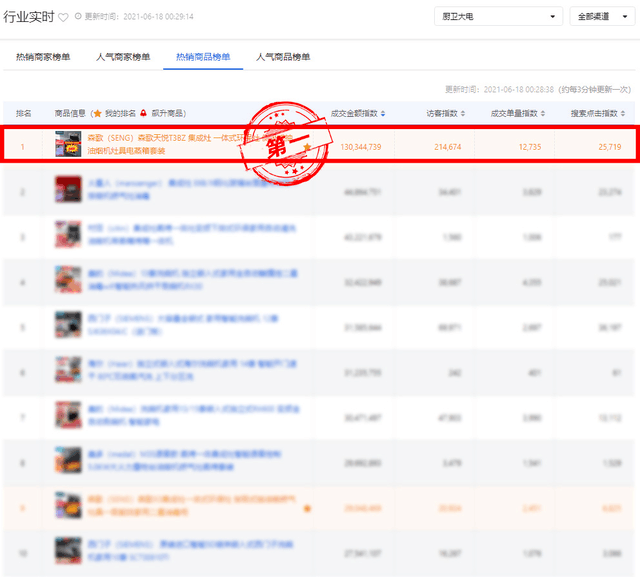Open thumbnail of rank 4 product
The width and height of the screenshot is (640, 577).
point(68,280)
